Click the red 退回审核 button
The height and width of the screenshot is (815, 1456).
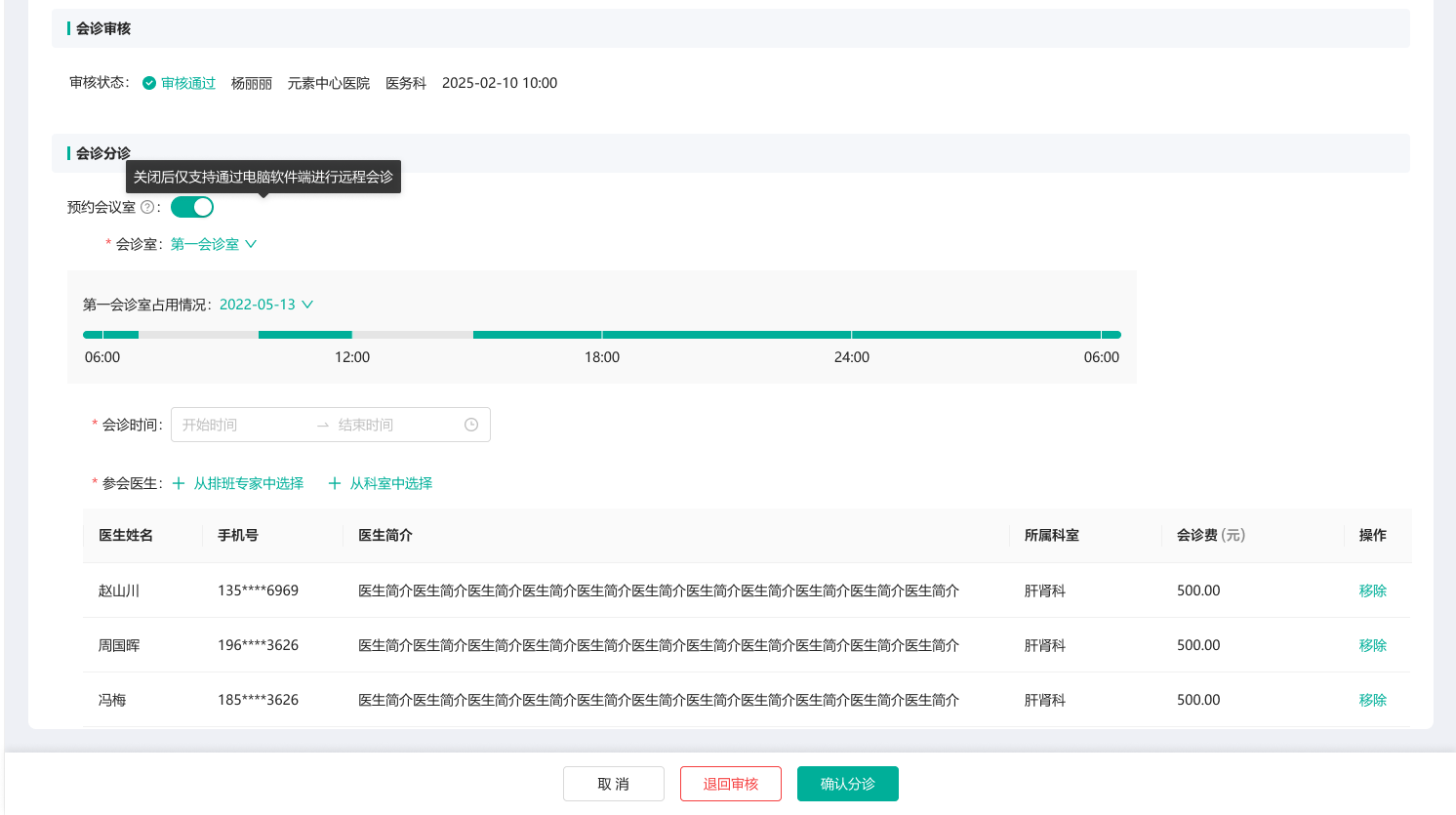[x=731, y=784]
